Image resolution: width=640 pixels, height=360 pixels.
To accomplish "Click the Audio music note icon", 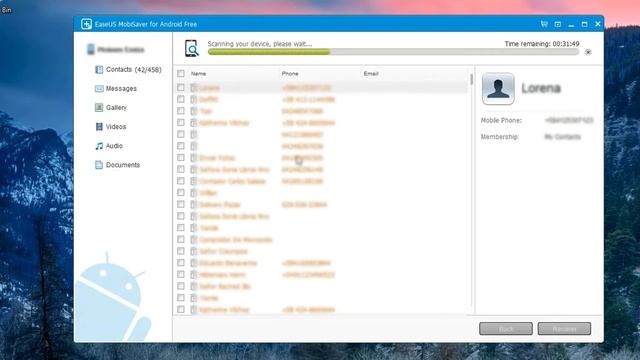I will click(99, 146).
